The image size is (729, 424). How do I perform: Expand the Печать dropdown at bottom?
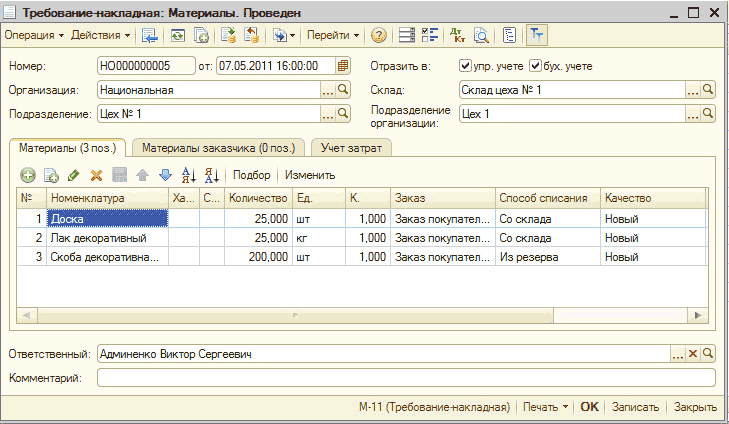tap(546, 407)
